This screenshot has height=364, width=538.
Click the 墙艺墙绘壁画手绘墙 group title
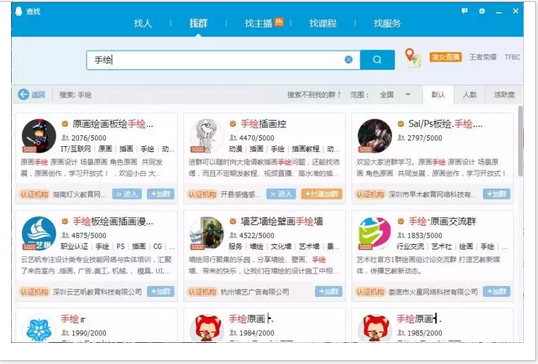pos(282,222)
